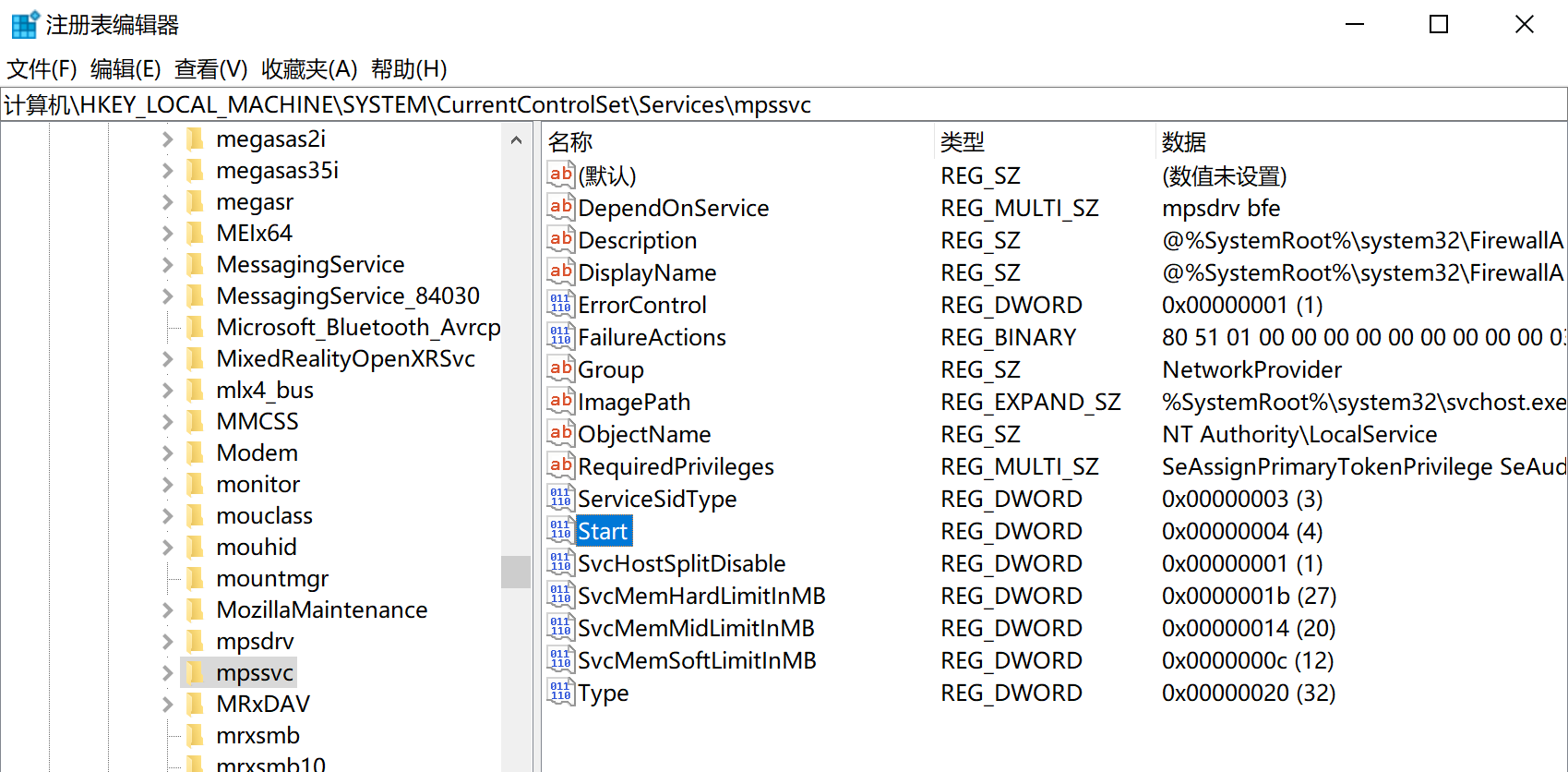Click the '0x00000004 (4)' data cell
The height and width of the screenshot is (772, 1568).
[1242, 531]
